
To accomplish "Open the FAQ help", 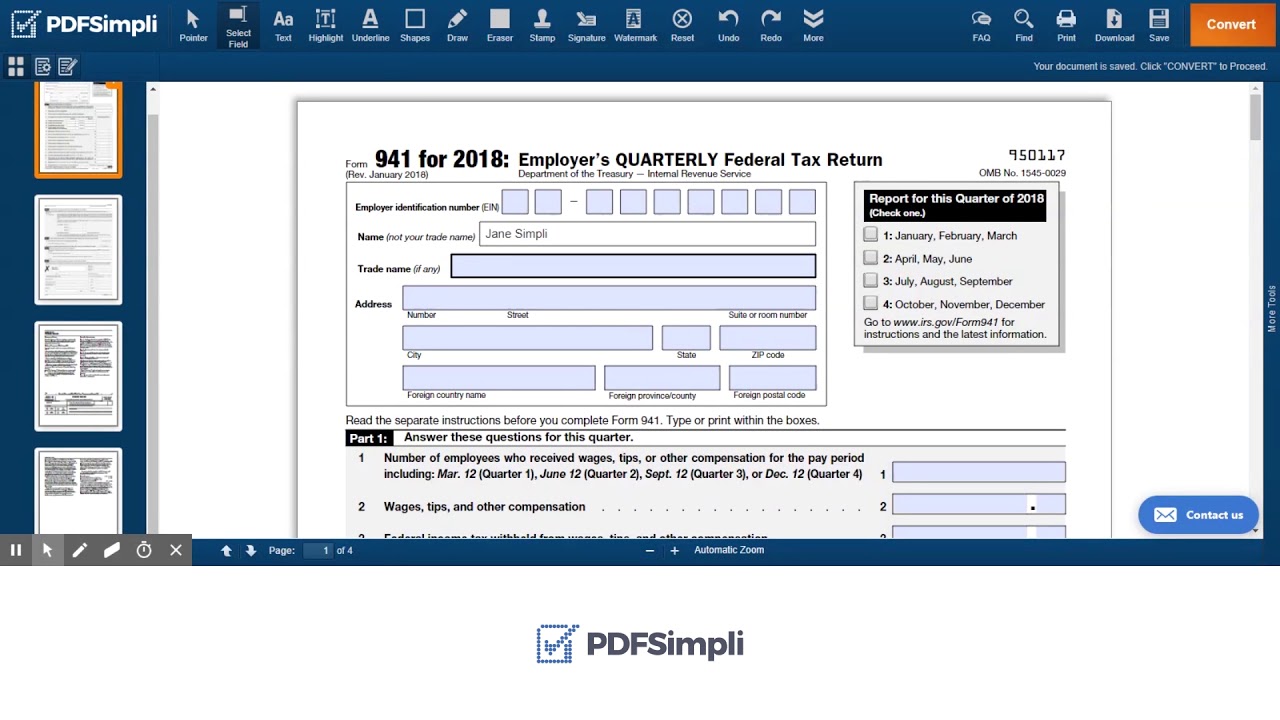I will coord(981,26).
